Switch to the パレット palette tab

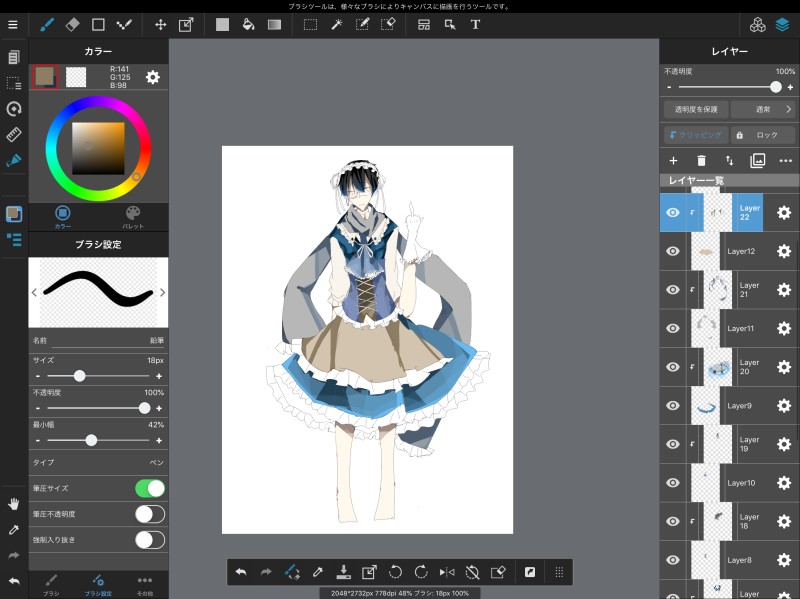tap(133, 216)
